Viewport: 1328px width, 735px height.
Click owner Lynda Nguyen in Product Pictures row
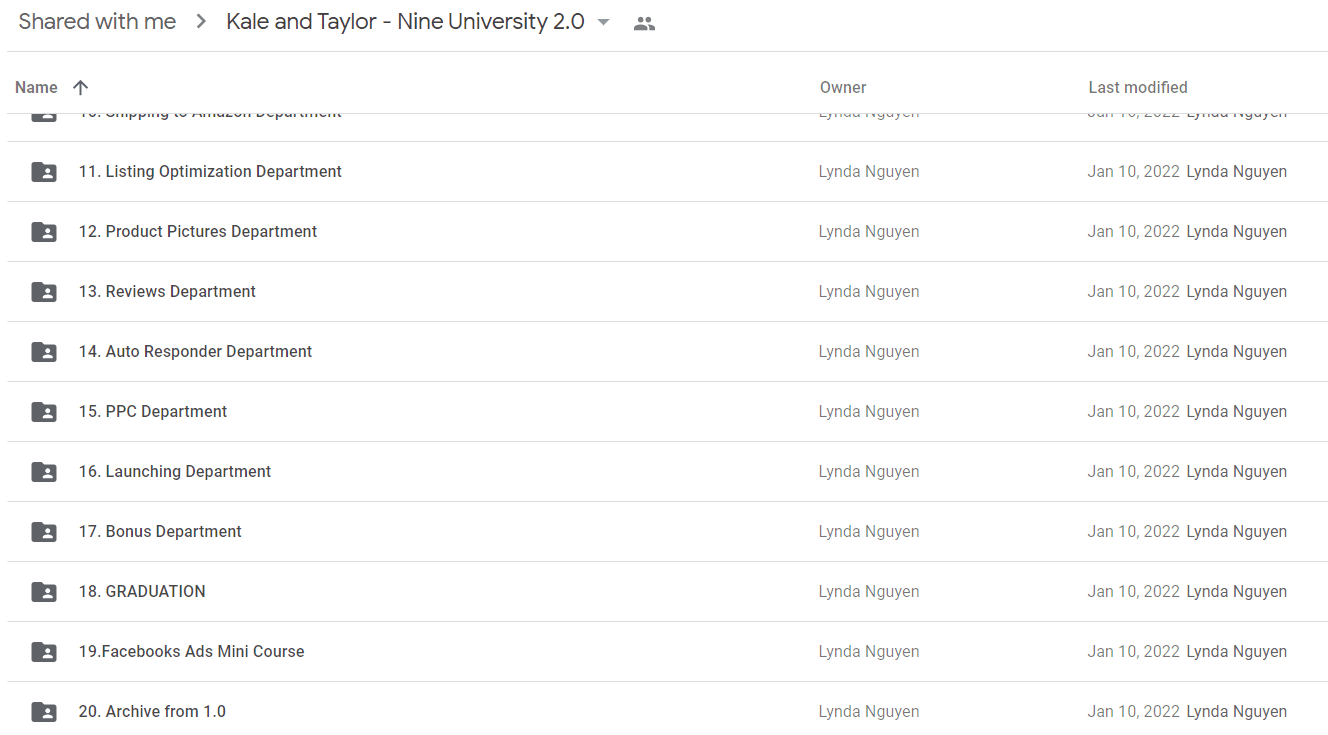tap(869, 231)
